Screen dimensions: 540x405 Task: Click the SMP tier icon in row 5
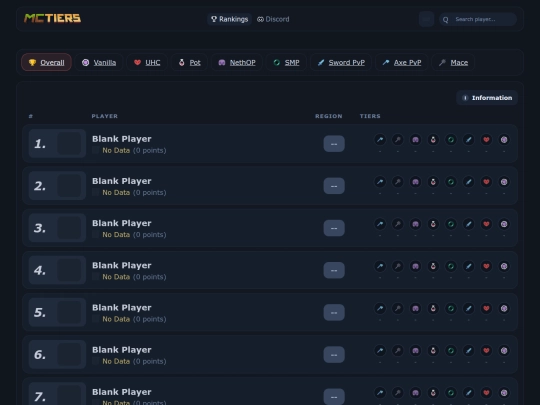(x=451, y=309)
